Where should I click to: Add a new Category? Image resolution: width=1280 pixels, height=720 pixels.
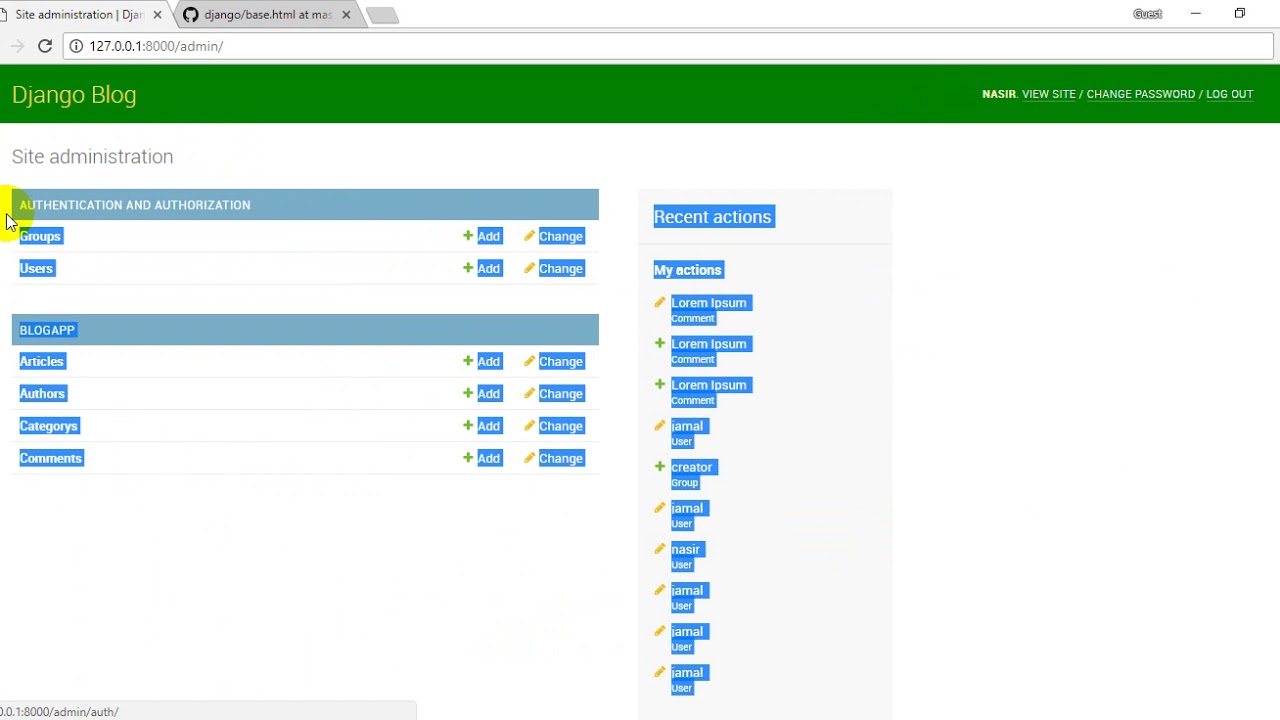482,426
